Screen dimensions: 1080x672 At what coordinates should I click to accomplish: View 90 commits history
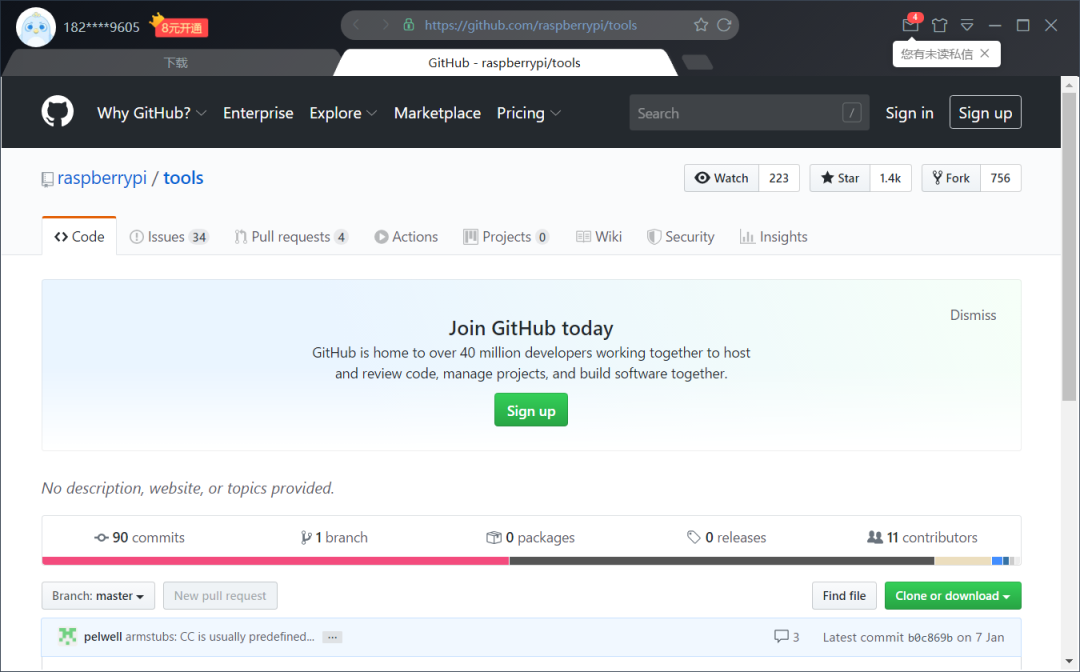point(140,537)
